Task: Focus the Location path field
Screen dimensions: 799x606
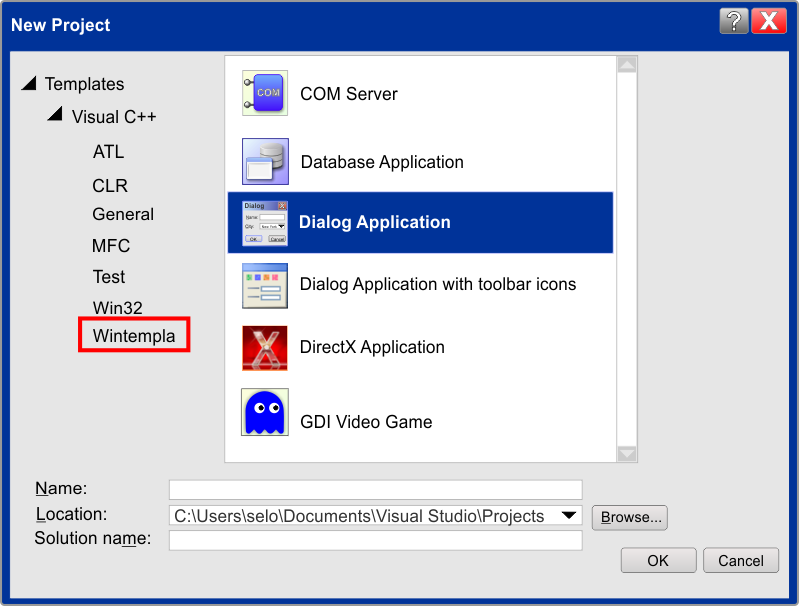Action: coord(376,515)
